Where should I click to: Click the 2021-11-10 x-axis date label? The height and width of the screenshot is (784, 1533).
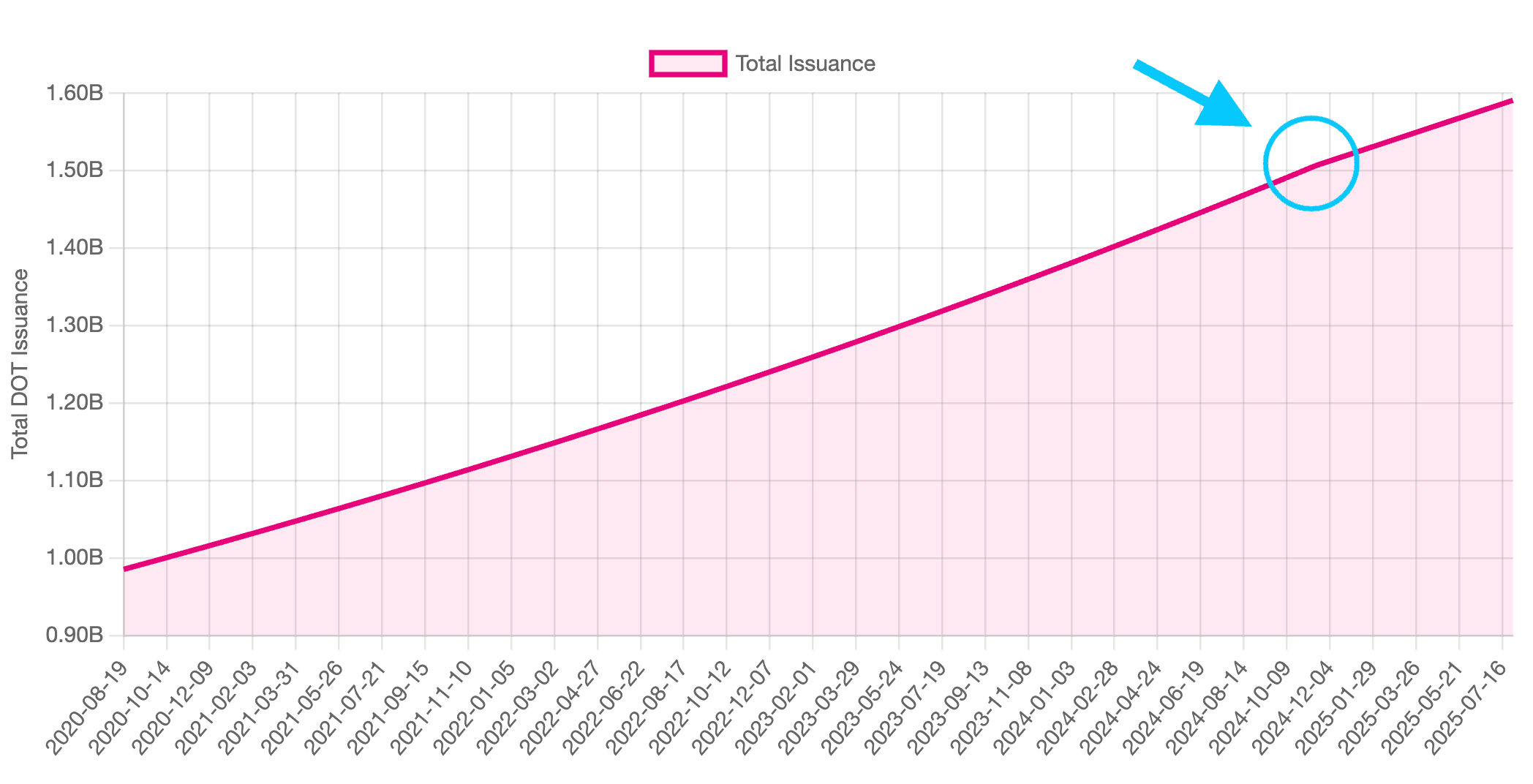coord(432,706)
